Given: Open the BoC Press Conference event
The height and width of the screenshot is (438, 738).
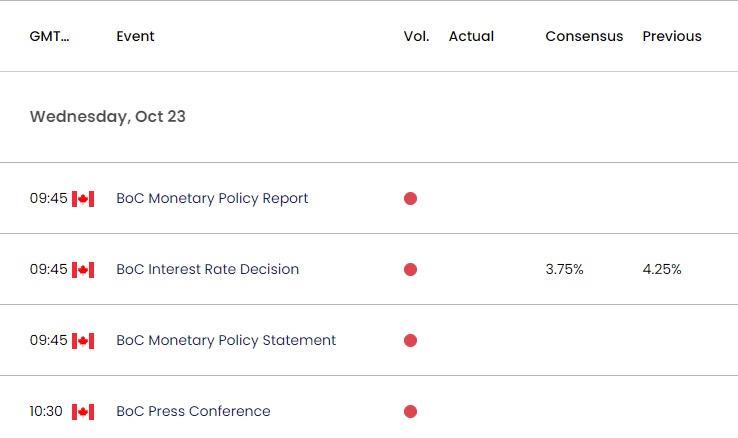Looking at the screenshot, I should click(193, 411).
